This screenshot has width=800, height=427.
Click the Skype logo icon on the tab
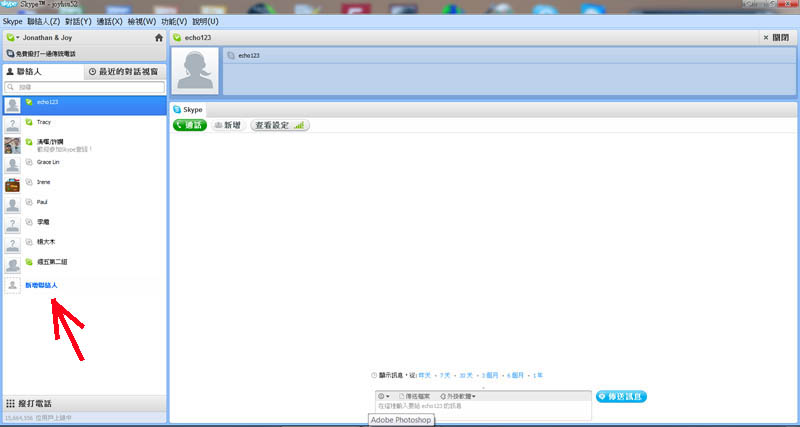click(x=177, y=110)
